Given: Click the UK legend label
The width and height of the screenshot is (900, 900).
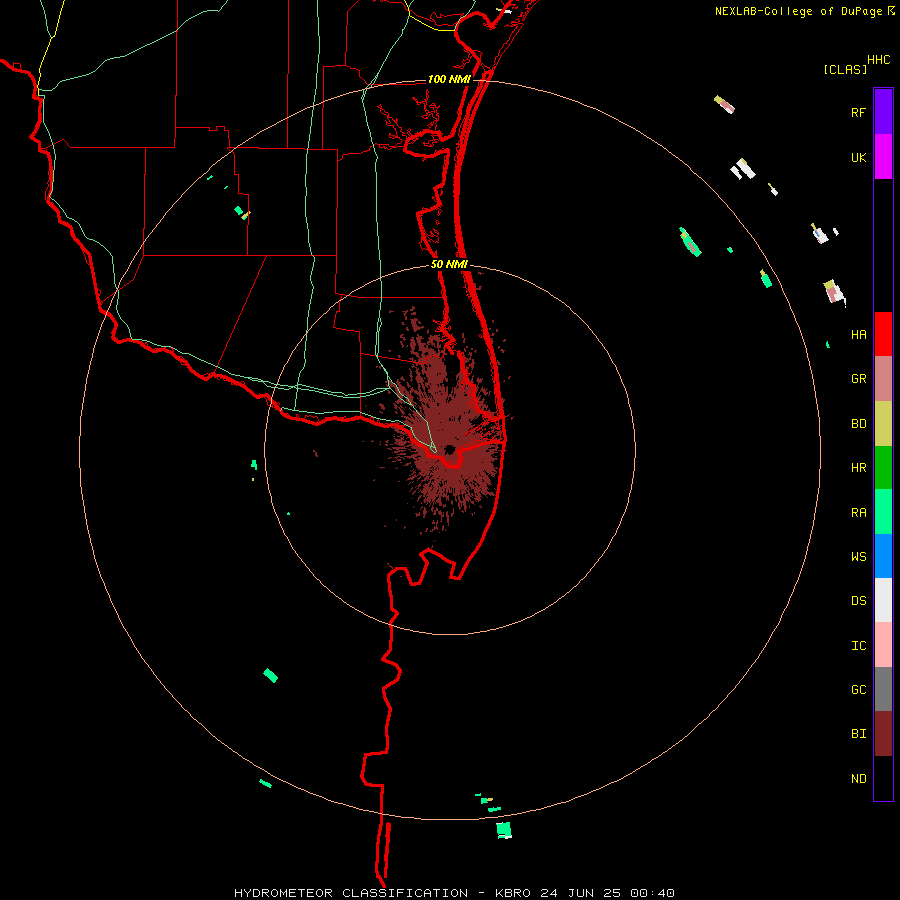Looking at the screenshot, I should pos(858,157).
